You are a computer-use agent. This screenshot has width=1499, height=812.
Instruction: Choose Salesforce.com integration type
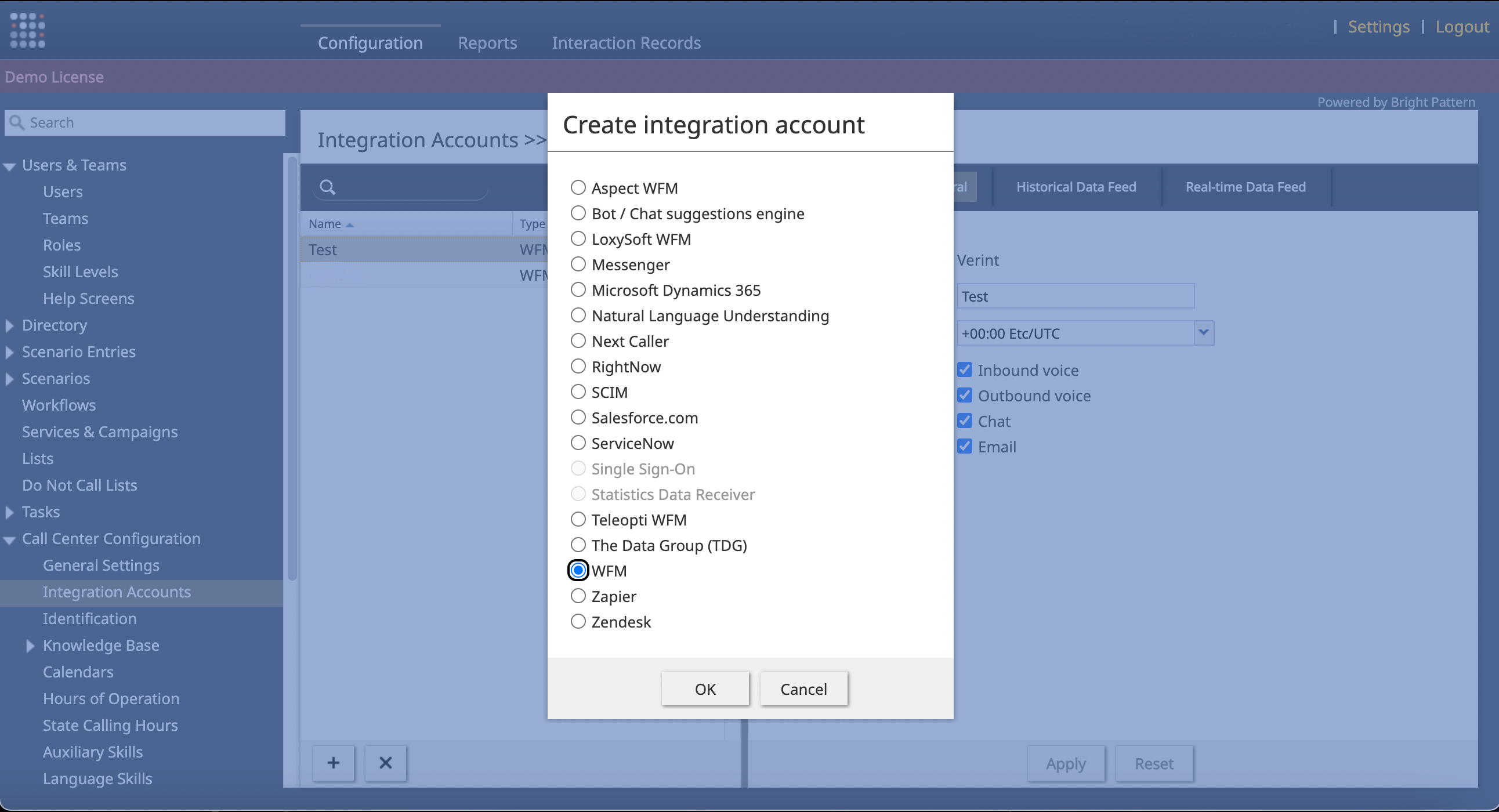tap(578, 417)
